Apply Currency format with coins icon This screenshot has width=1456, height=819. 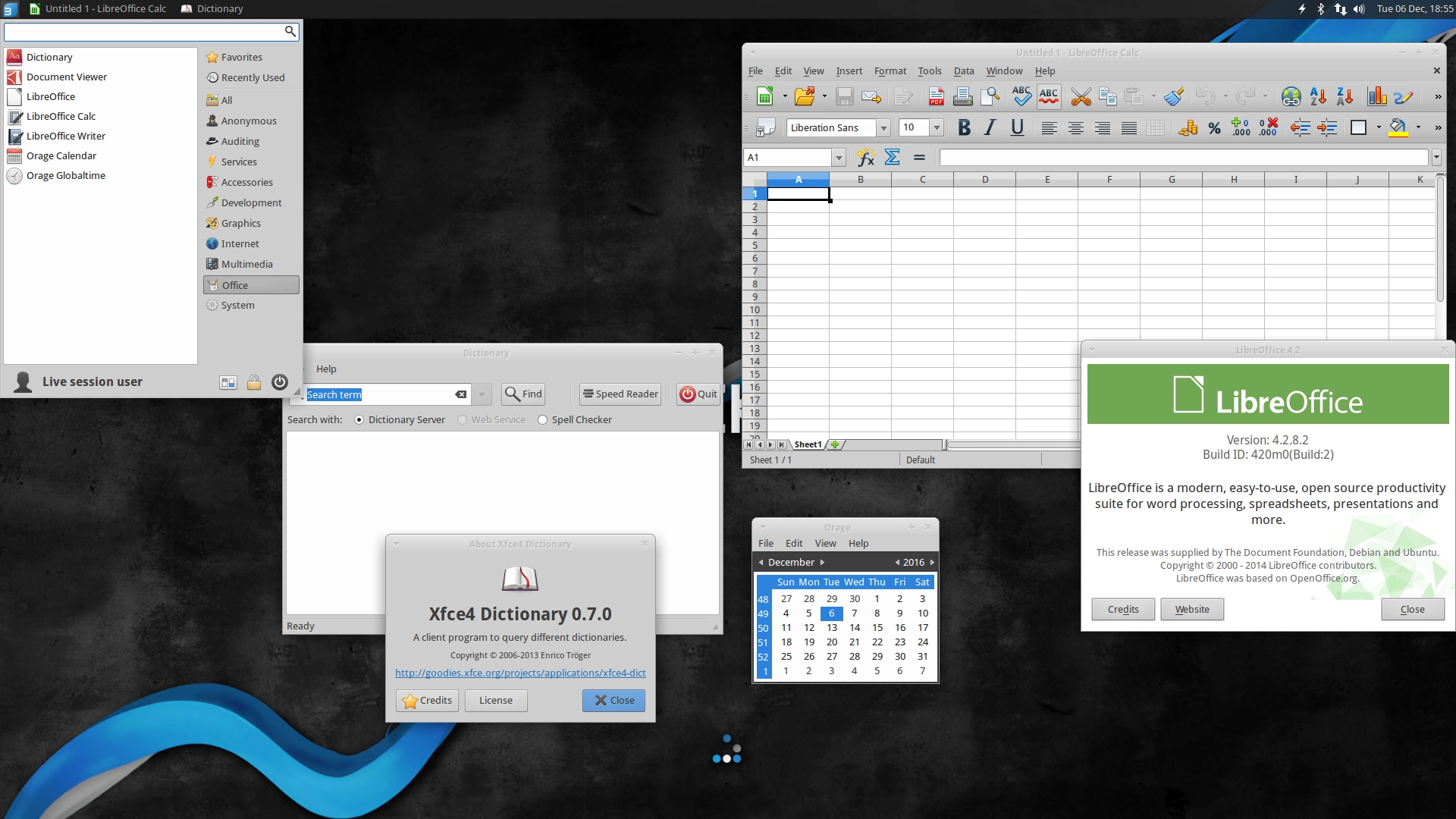tap(1188, 127)
